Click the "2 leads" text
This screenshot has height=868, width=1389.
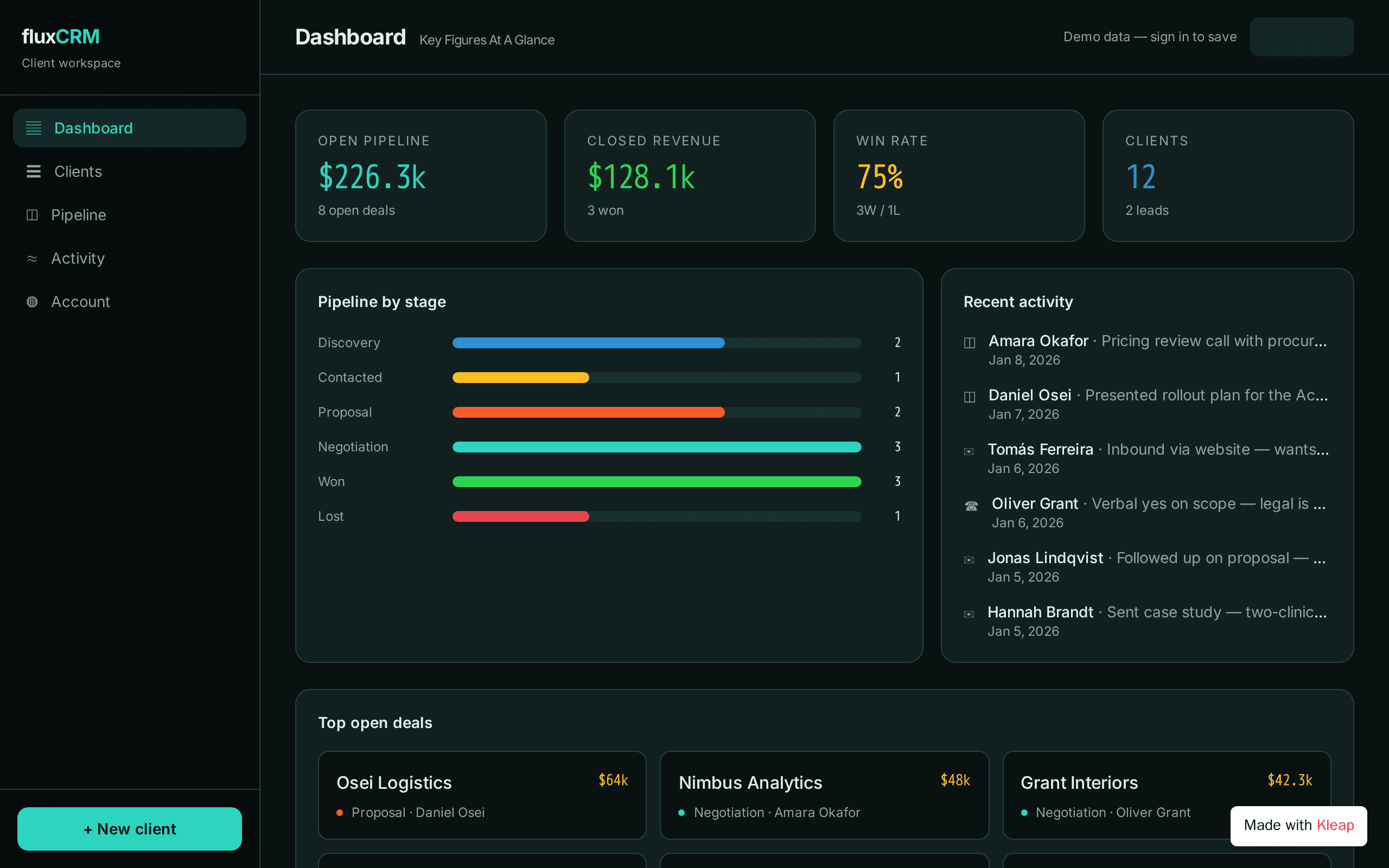pos(1147,210)
